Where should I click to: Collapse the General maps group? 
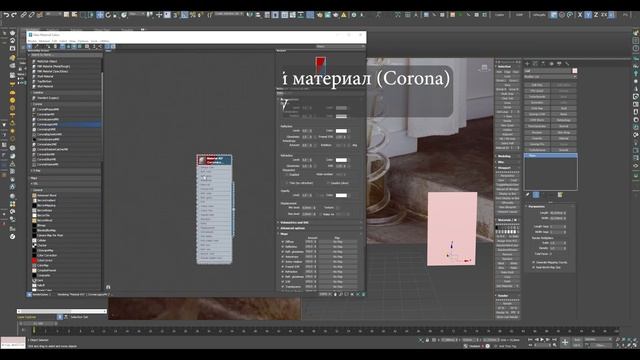(65, 190)
